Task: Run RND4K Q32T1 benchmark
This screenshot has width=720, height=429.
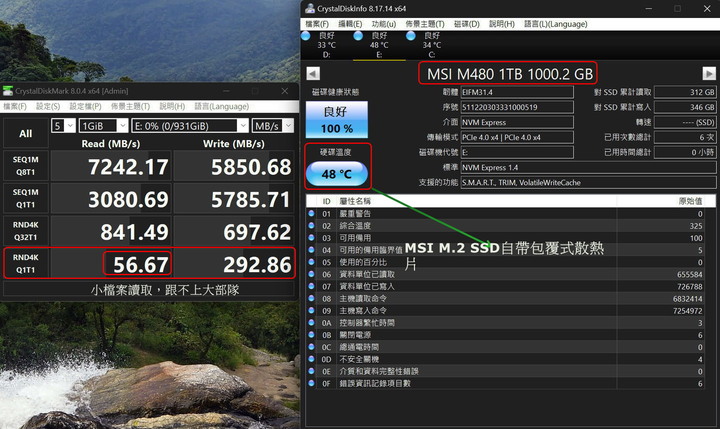Action: (x=25, y=231)
